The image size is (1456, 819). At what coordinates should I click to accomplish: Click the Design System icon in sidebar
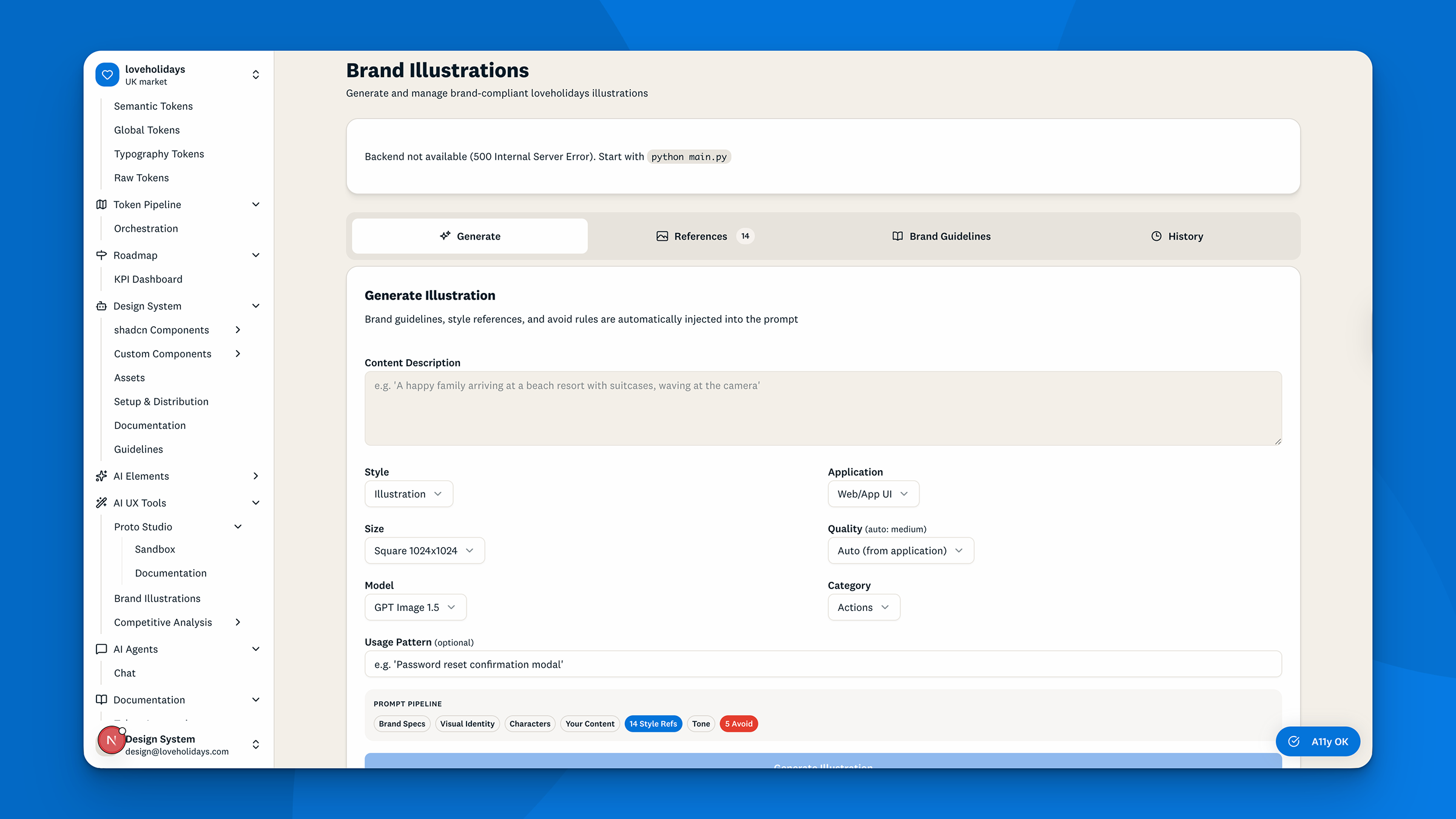coord(101,306)
